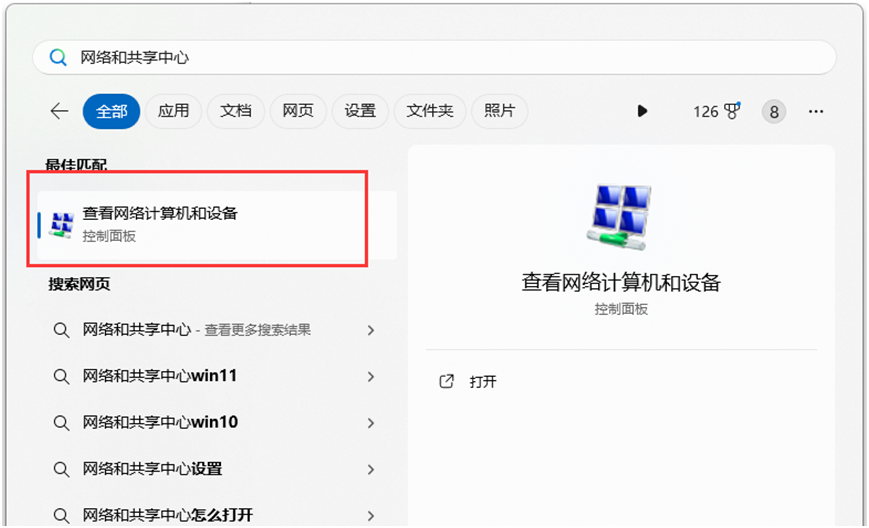The width and height of the screenshot is (869, 528).
Task: Click the open external icon beside 打开
Action: pyautogui.click(x=446, y=381)
